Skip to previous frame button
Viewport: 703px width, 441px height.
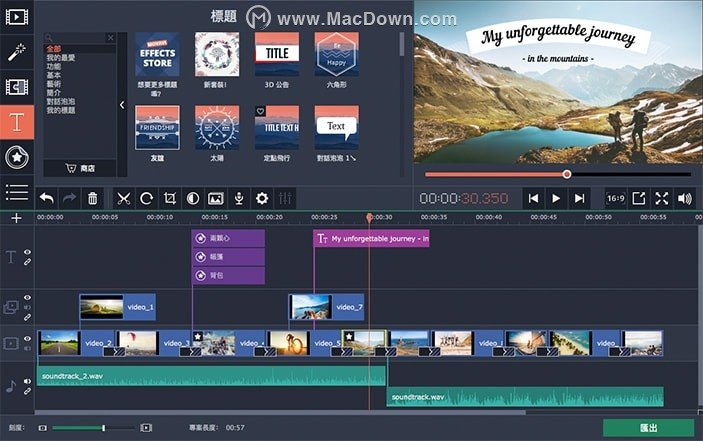[533, 198]
